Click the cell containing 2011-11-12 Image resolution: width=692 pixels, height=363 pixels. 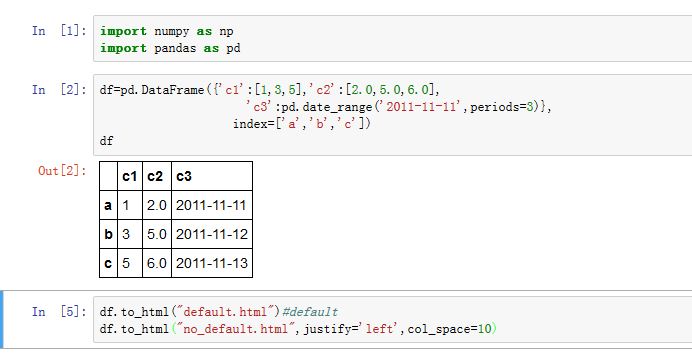[x=212, y=234]
